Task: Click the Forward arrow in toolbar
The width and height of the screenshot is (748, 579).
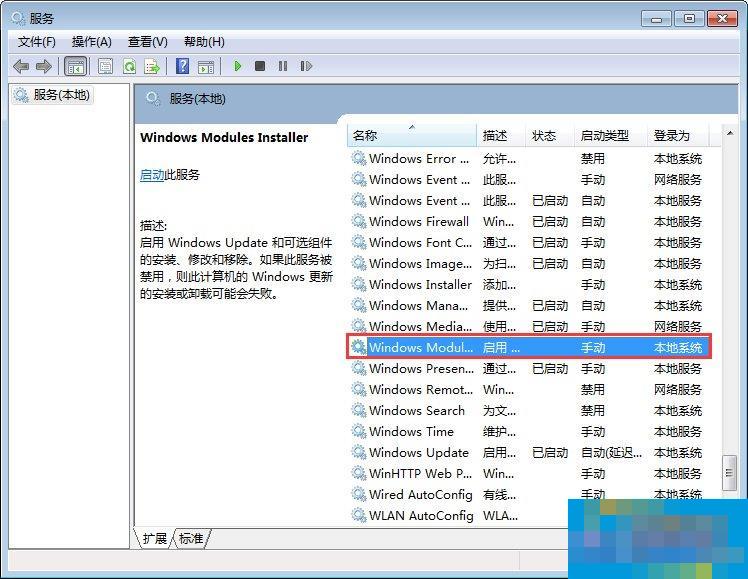Action: click(x=44, y=66)
